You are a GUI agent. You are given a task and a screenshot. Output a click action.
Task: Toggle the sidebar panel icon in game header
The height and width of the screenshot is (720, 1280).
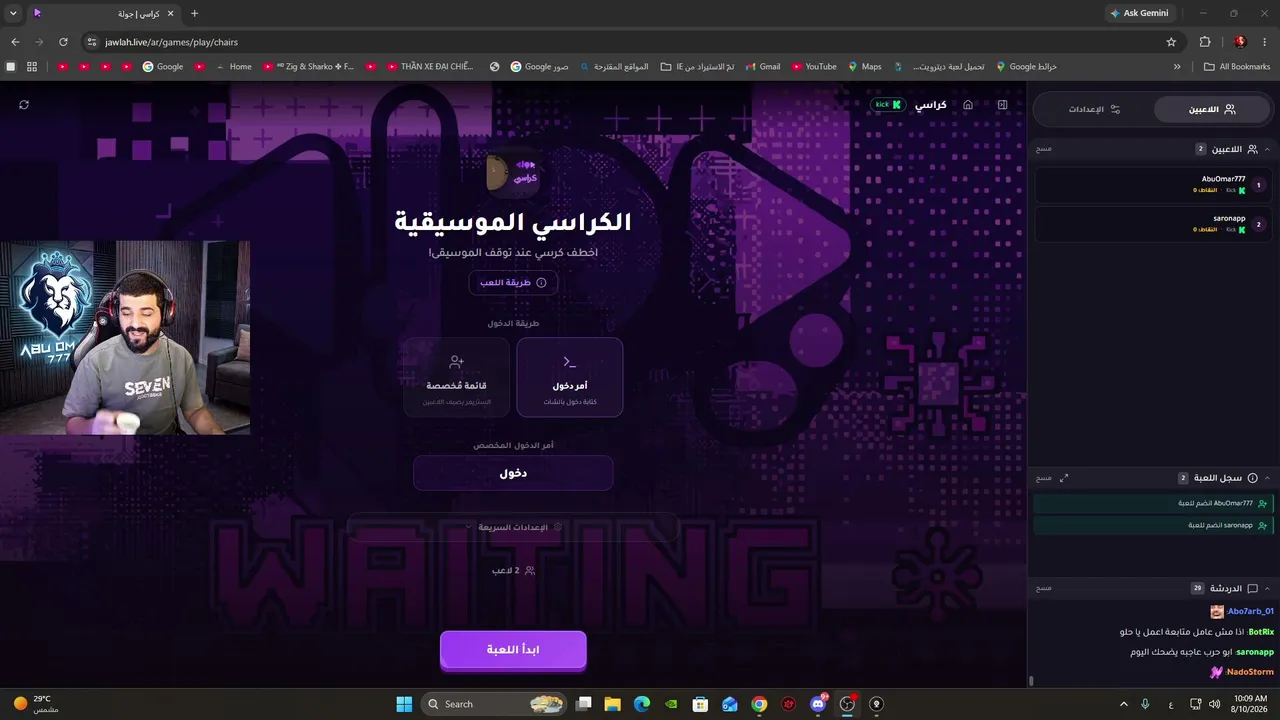(1003, 104)
